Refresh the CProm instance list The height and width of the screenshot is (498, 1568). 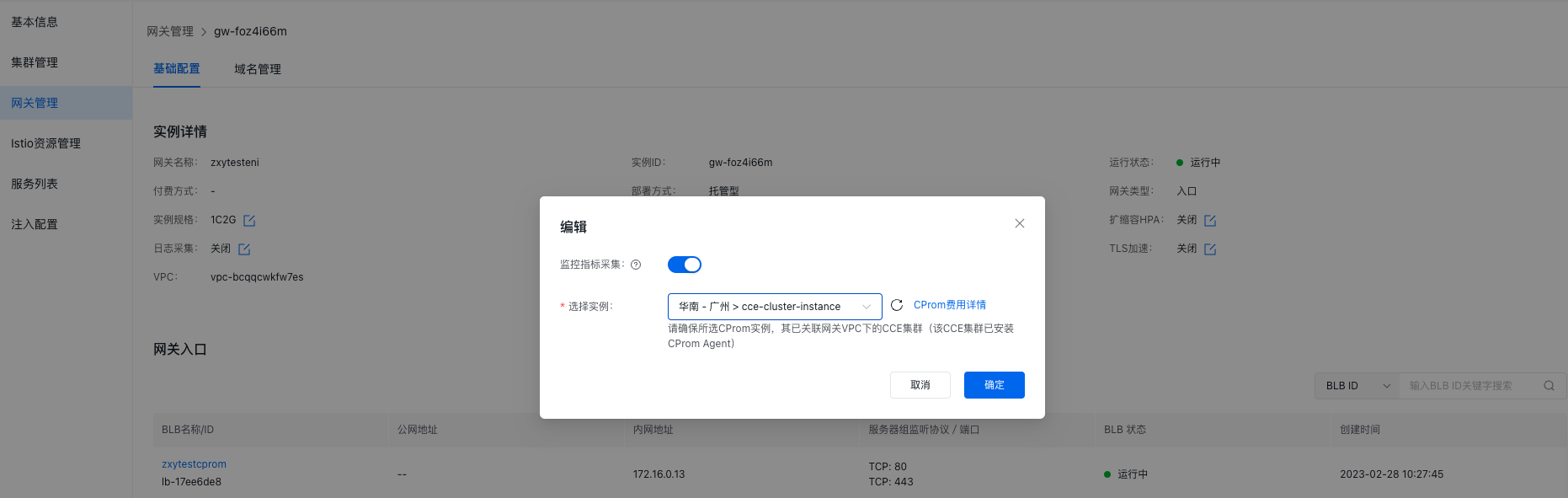point(897,305)
